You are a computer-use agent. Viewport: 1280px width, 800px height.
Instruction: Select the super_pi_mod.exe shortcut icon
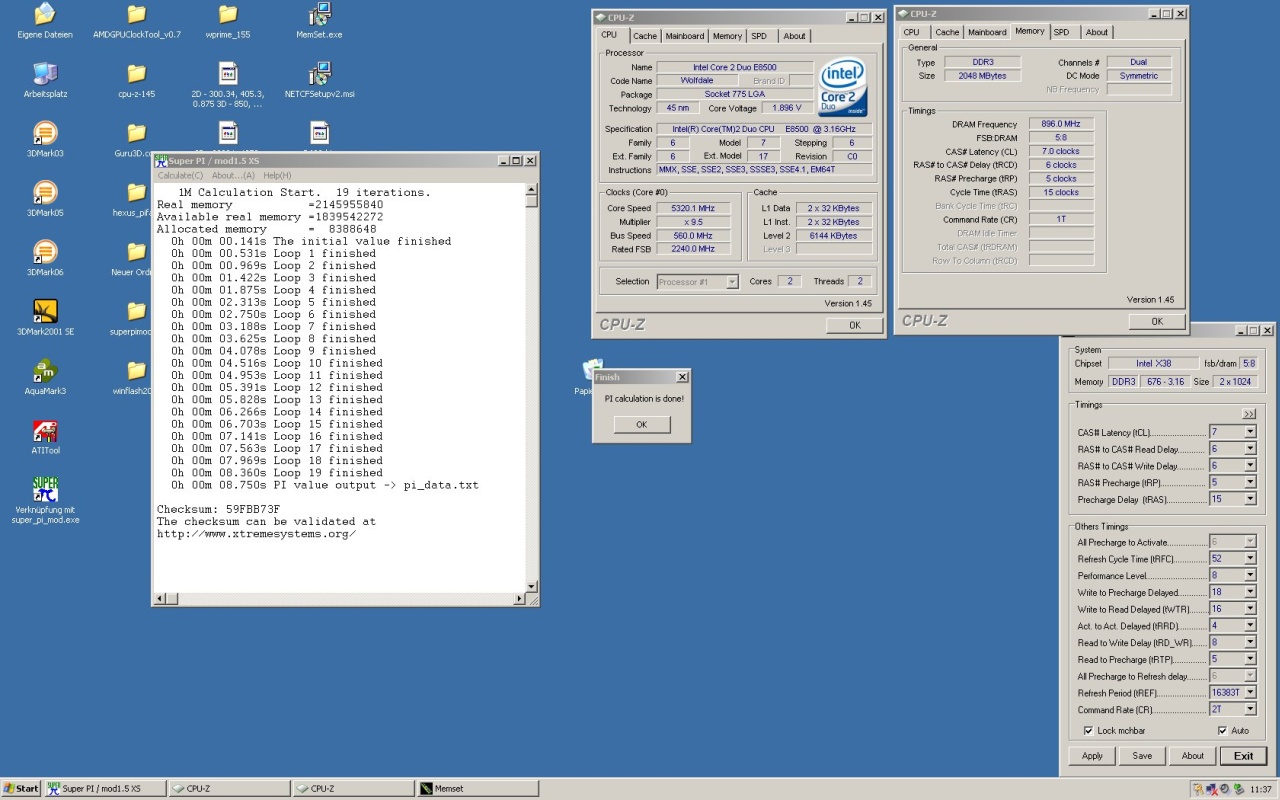(x=45, y=489)
